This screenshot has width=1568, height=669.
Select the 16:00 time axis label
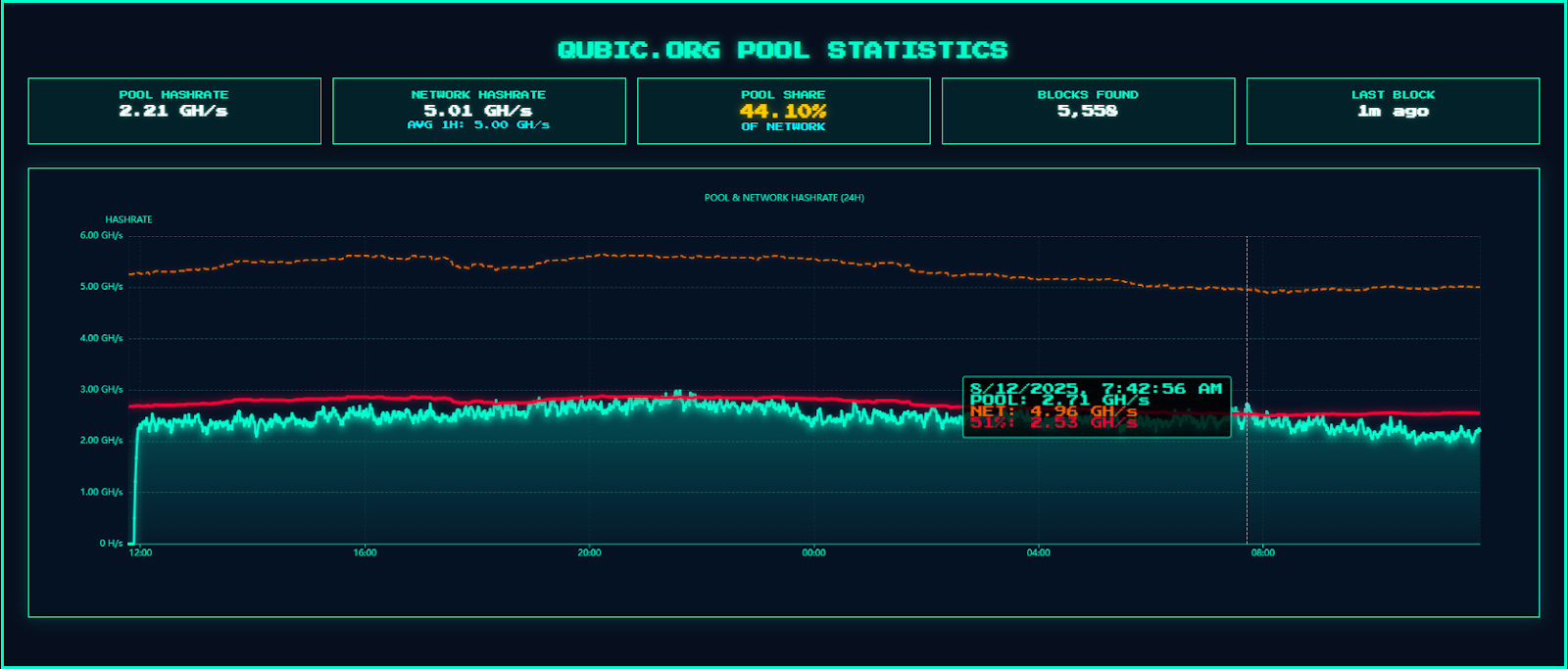(x=365, y=553)
